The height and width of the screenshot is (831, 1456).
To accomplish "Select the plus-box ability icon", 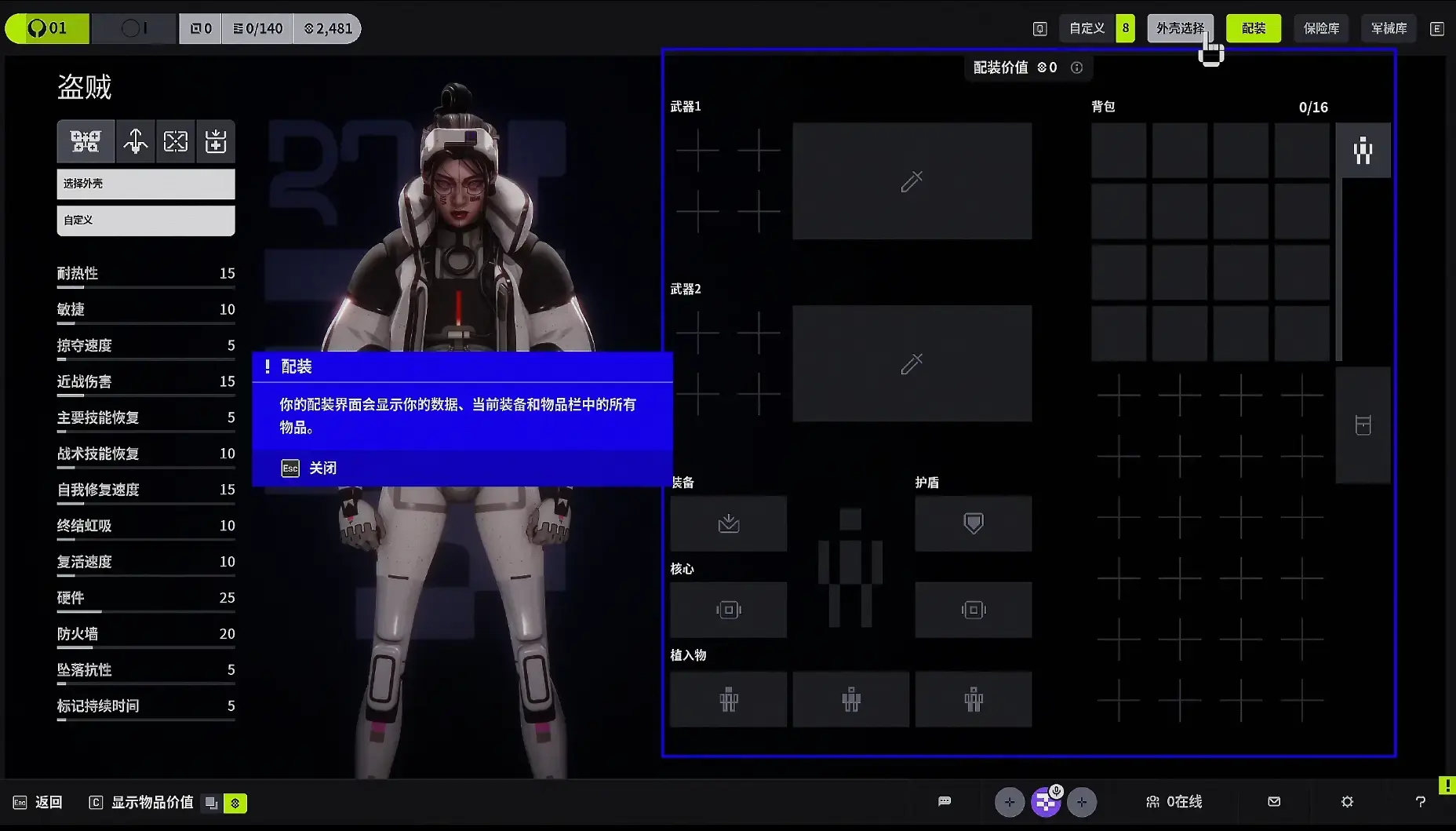I will (x=216, y=141).
